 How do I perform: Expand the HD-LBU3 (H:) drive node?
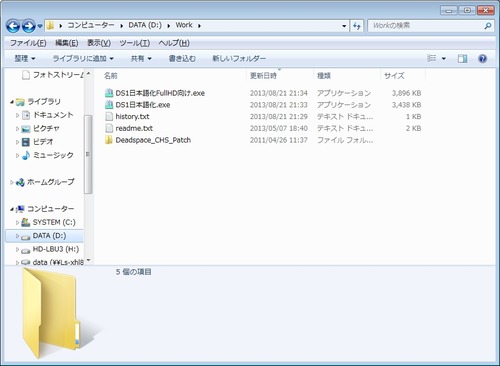(17, 249)
